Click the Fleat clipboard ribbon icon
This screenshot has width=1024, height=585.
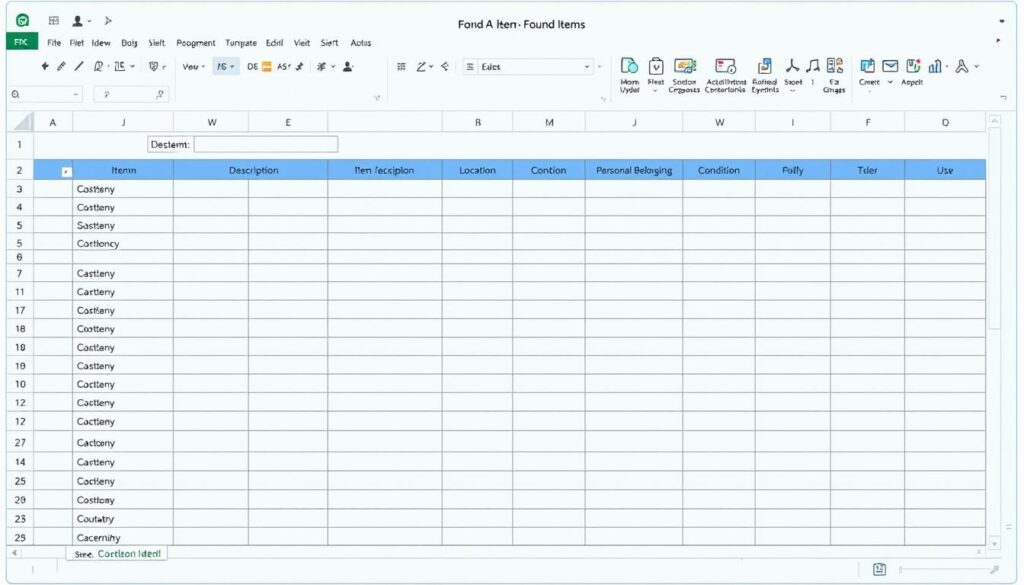656,71
